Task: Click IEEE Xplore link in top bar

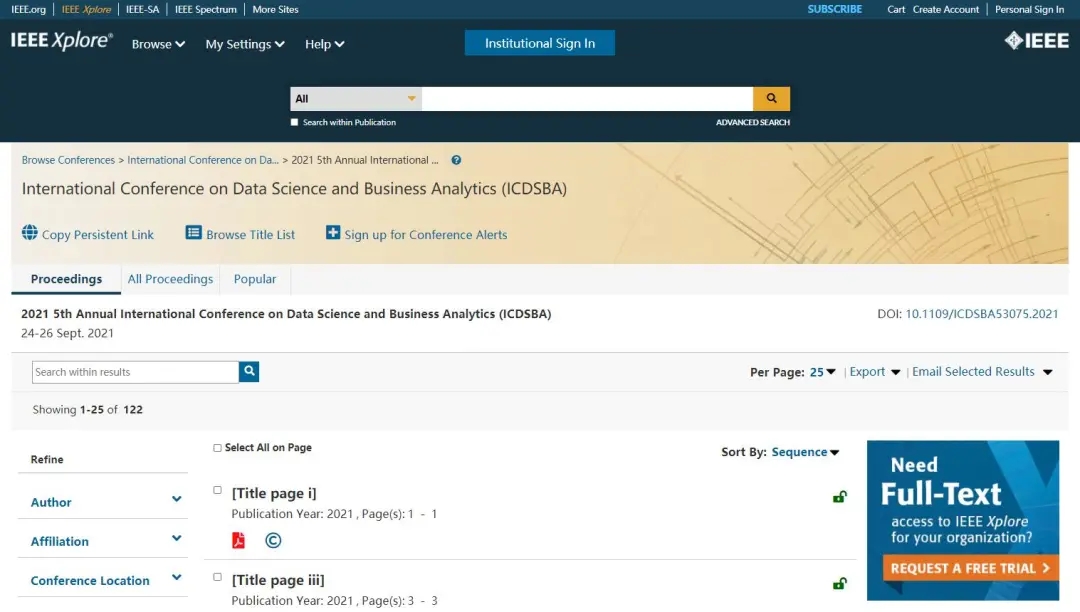Action: [x=86, y=9]
